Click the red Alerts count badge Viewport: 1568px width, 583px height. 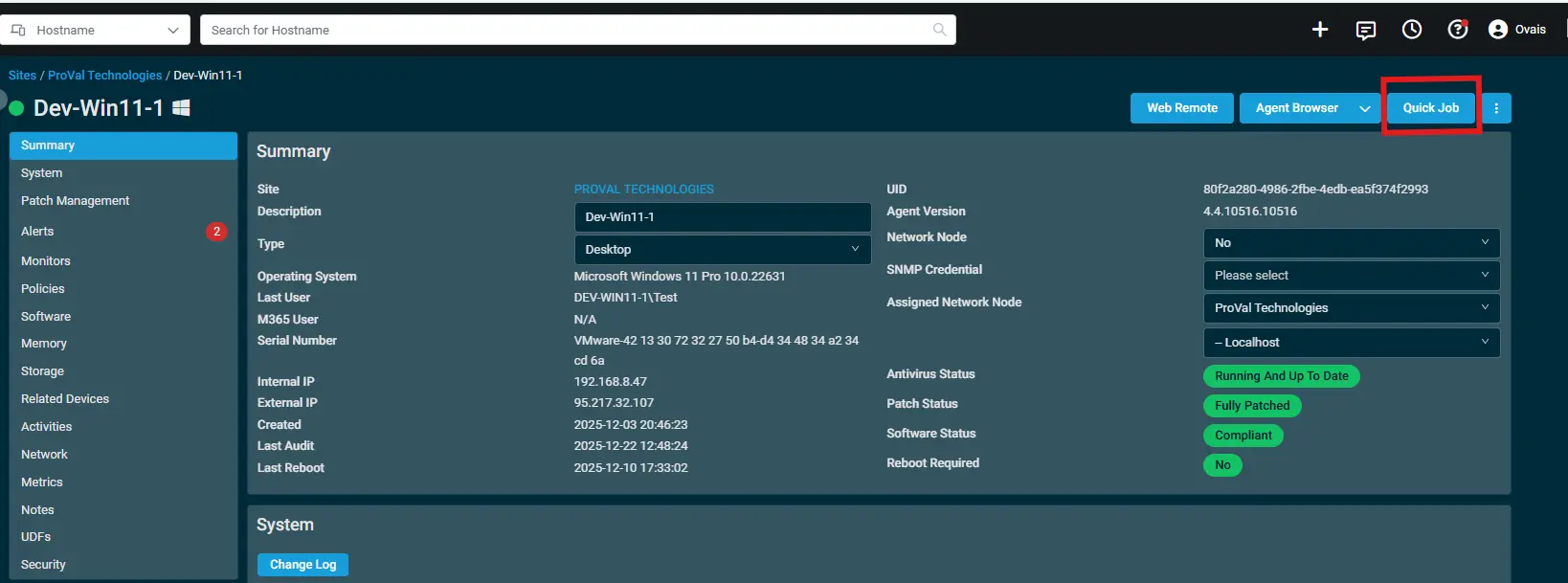click(217, 232)
